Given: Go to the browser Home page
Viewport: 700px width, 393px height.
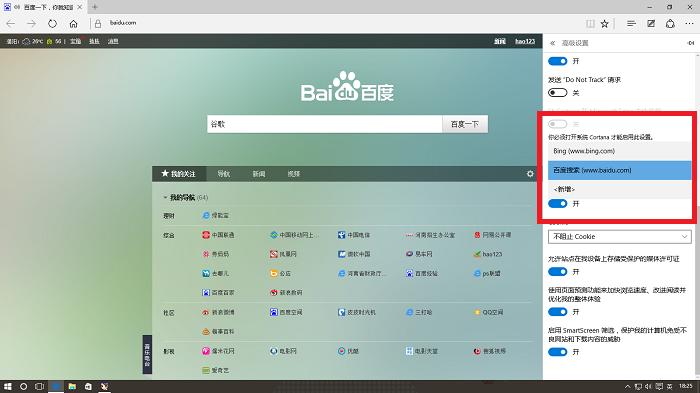Looking at the screenshot, I should pos(74,24).
